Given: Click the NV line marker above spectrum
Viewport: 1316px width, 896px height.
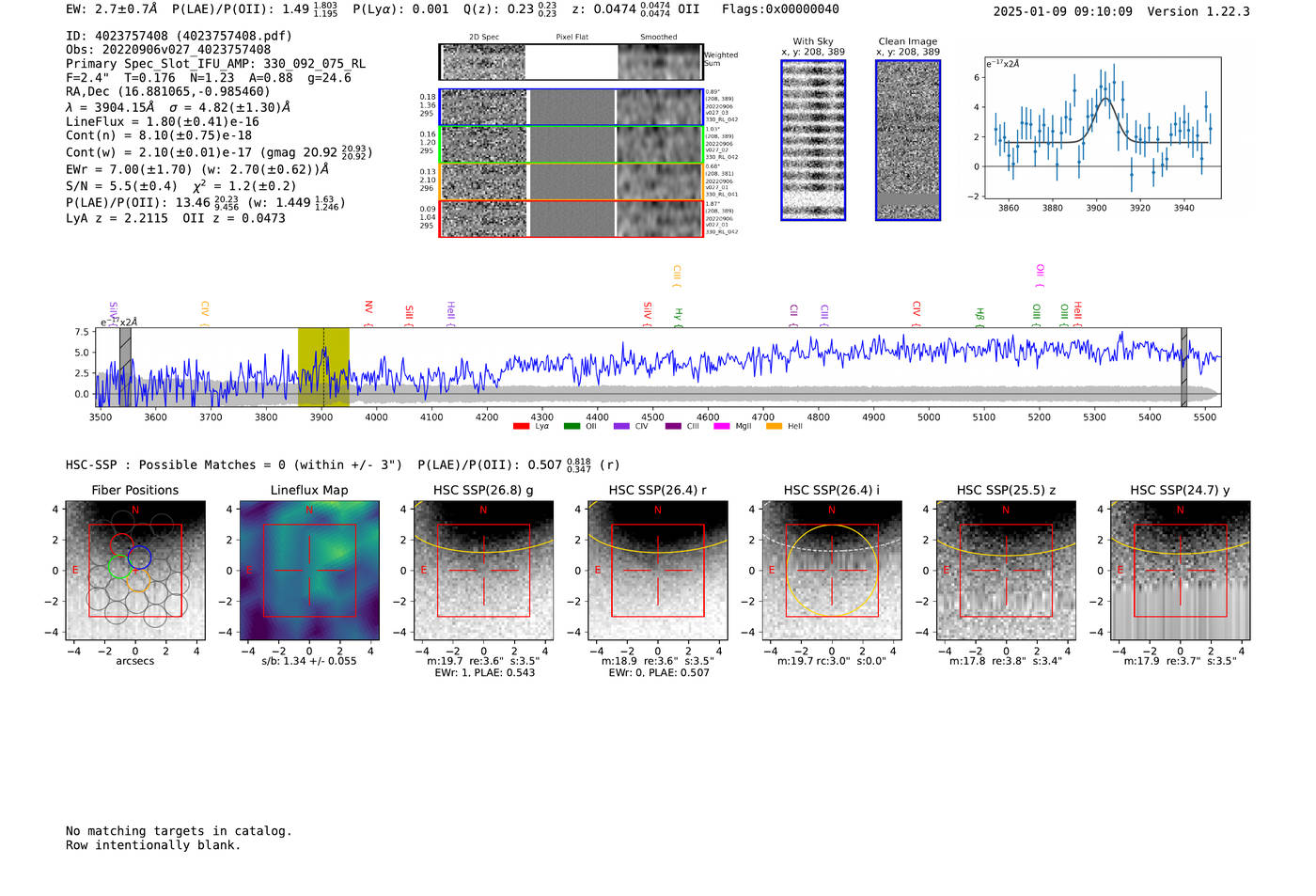Looking at the screenshot, I should (x=368, y=312).
